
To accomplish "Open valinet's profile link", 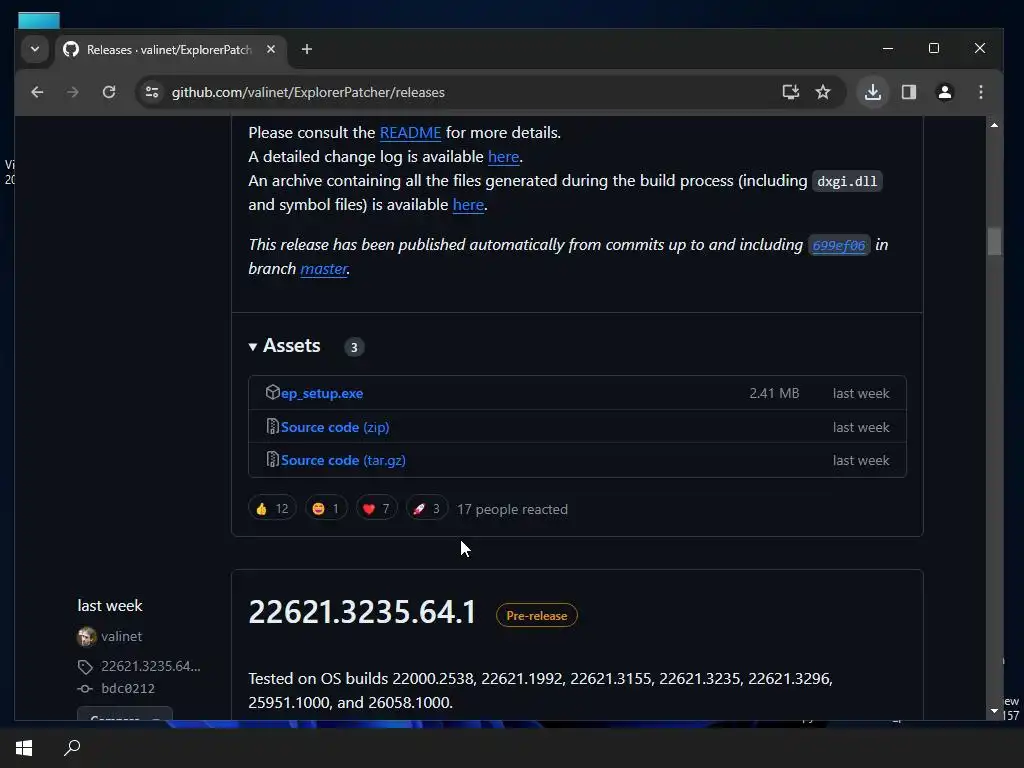I will [121, 636].
